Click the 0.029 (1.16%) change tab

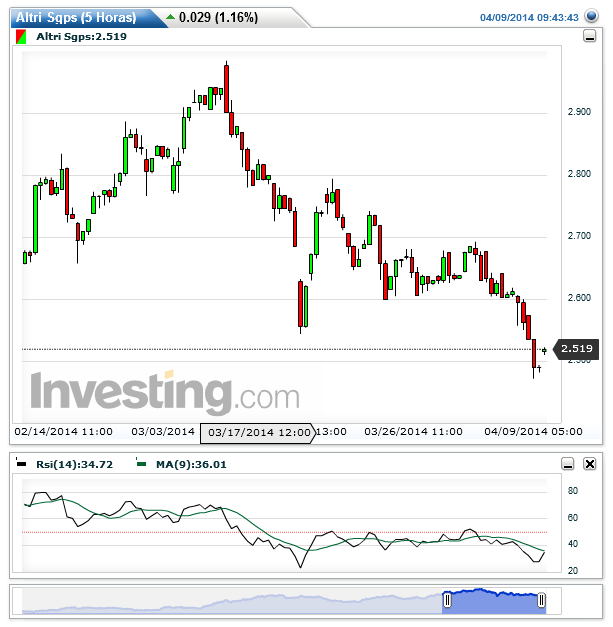pyautogui.click(x=218, y=18)
